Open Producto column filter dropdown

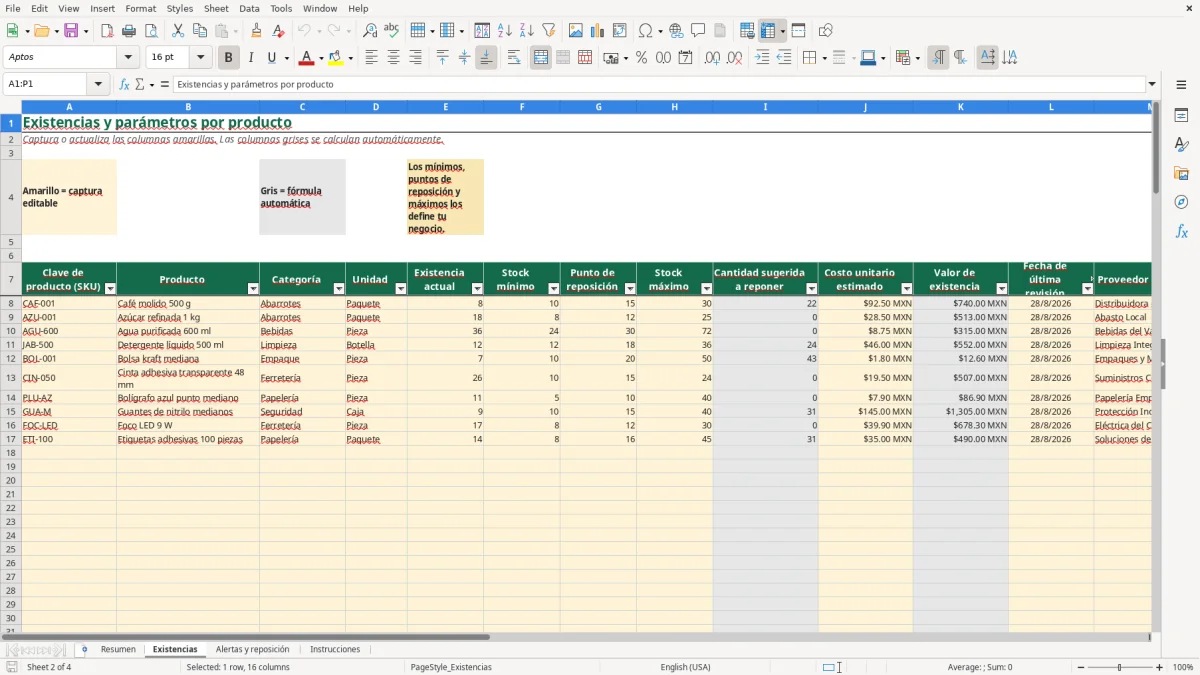[252, 288]
